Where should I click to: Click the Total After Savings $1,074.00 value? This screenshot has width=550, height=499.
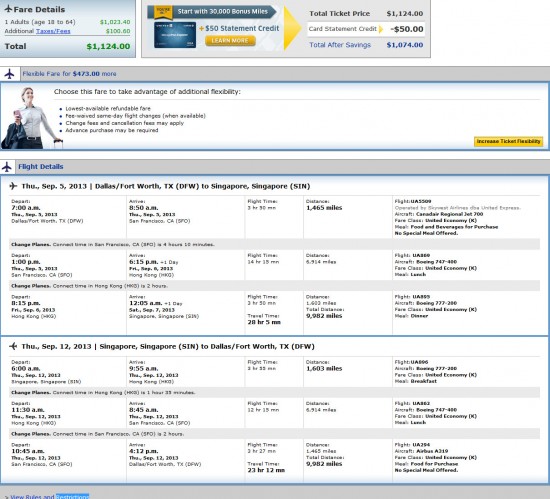tap(405, 45)
